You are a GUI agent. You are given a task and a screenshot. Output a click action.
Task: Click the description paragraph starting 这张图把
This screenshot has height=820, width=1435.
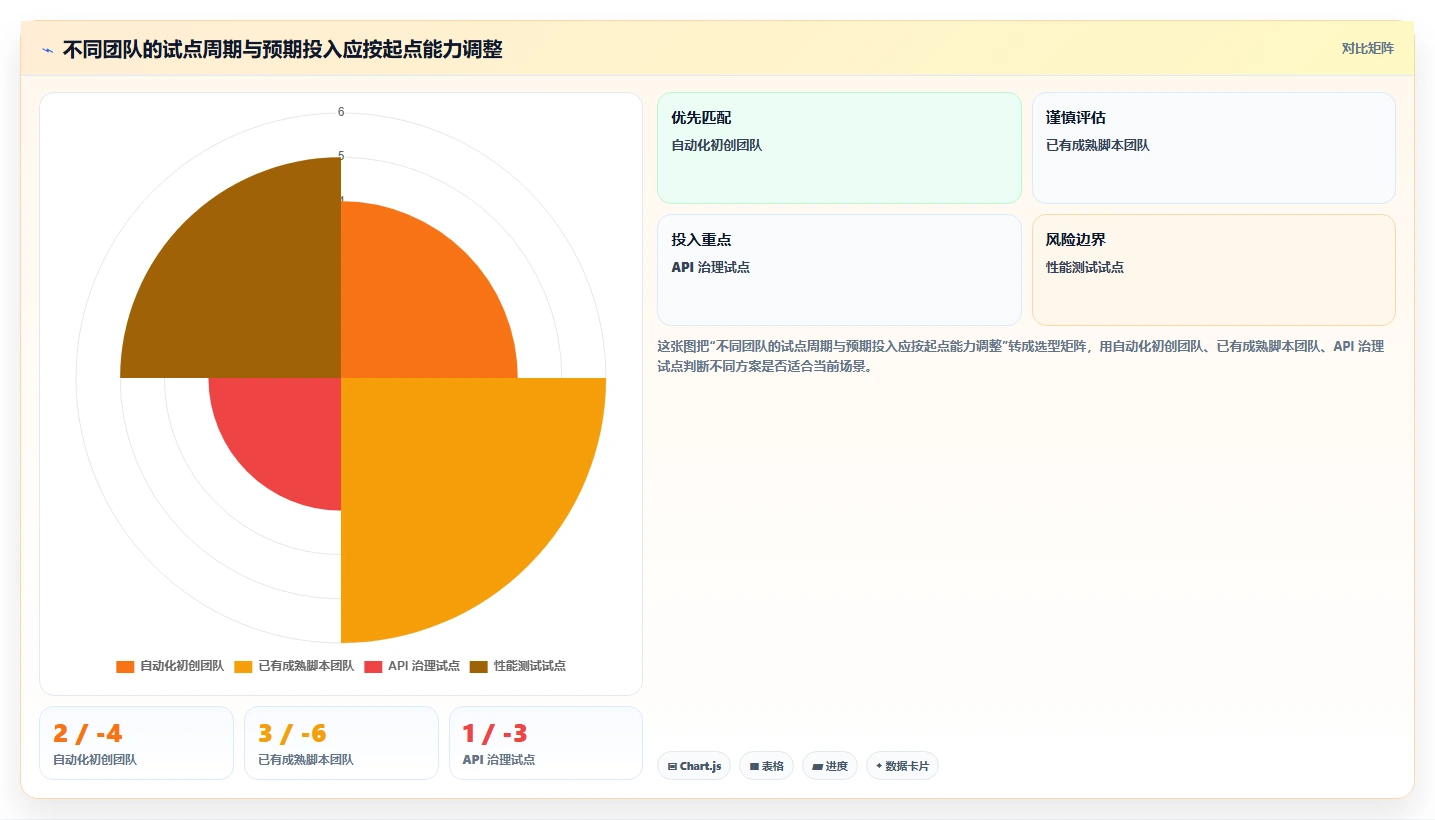pyautogui.click(x=1020, y=356)
